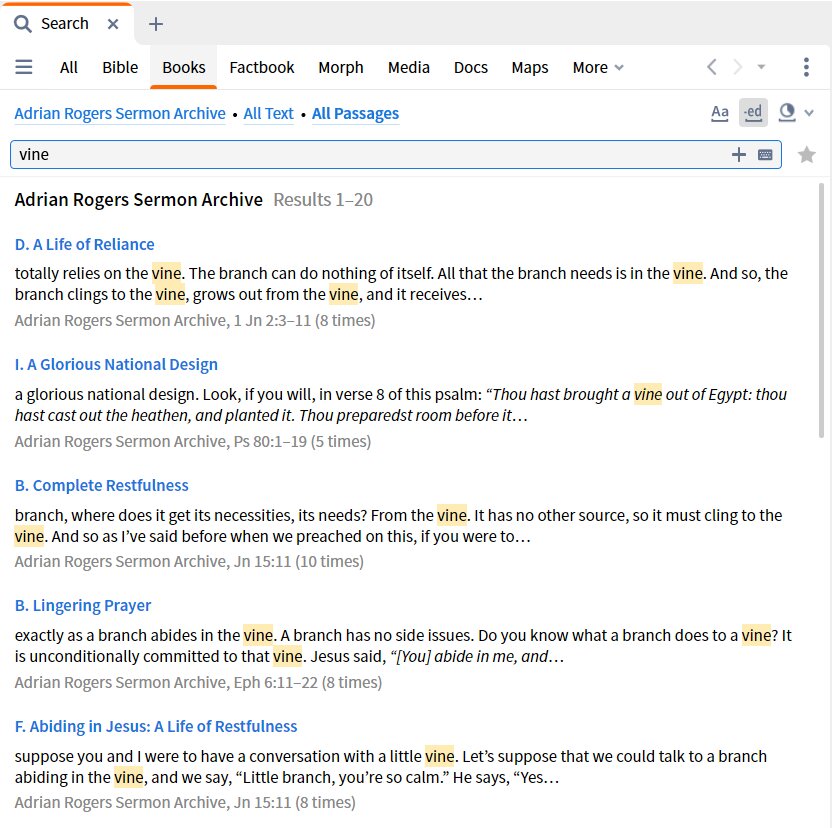Click the snippet starting 'a glorious national design'
This screenshot has width=832, height=828.
(x=401, y=404)
